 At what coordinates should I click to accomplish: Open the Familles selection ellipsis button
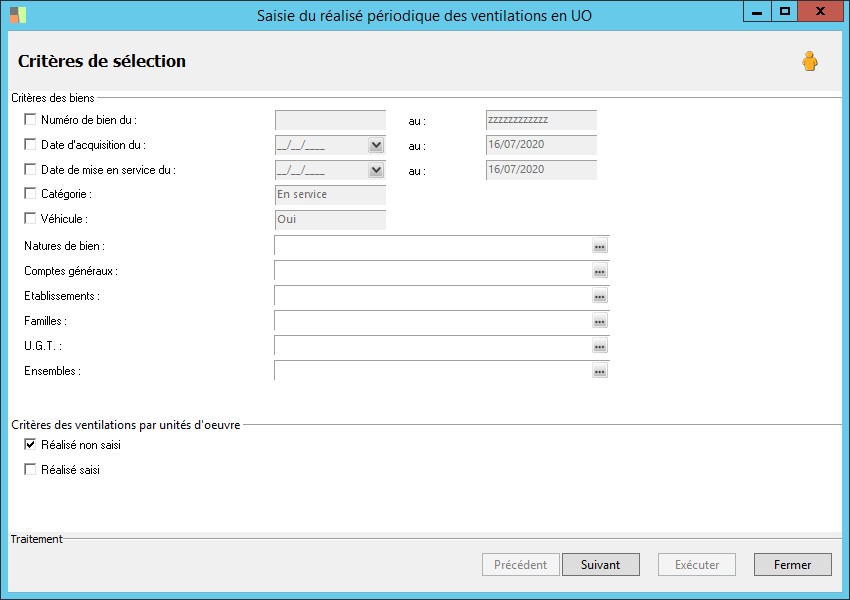coord(599,321)
